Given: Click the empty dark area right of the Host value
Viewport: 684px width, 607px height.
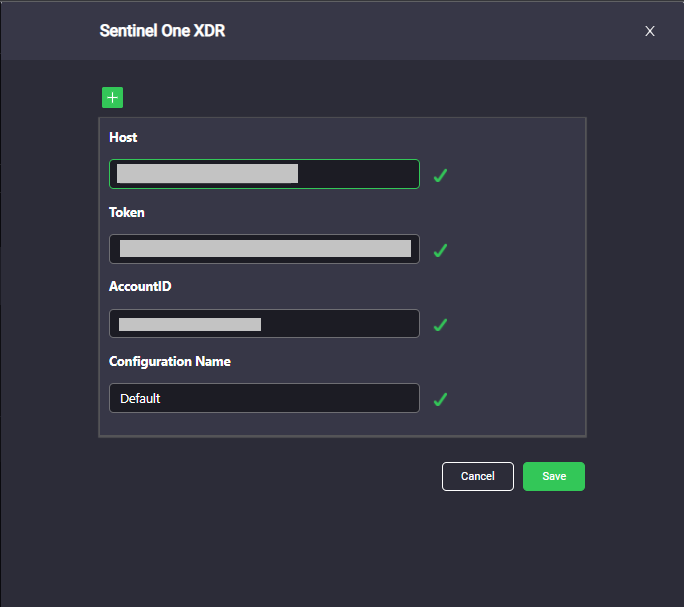Looking at the screenshot, I should tap(358, 174).
